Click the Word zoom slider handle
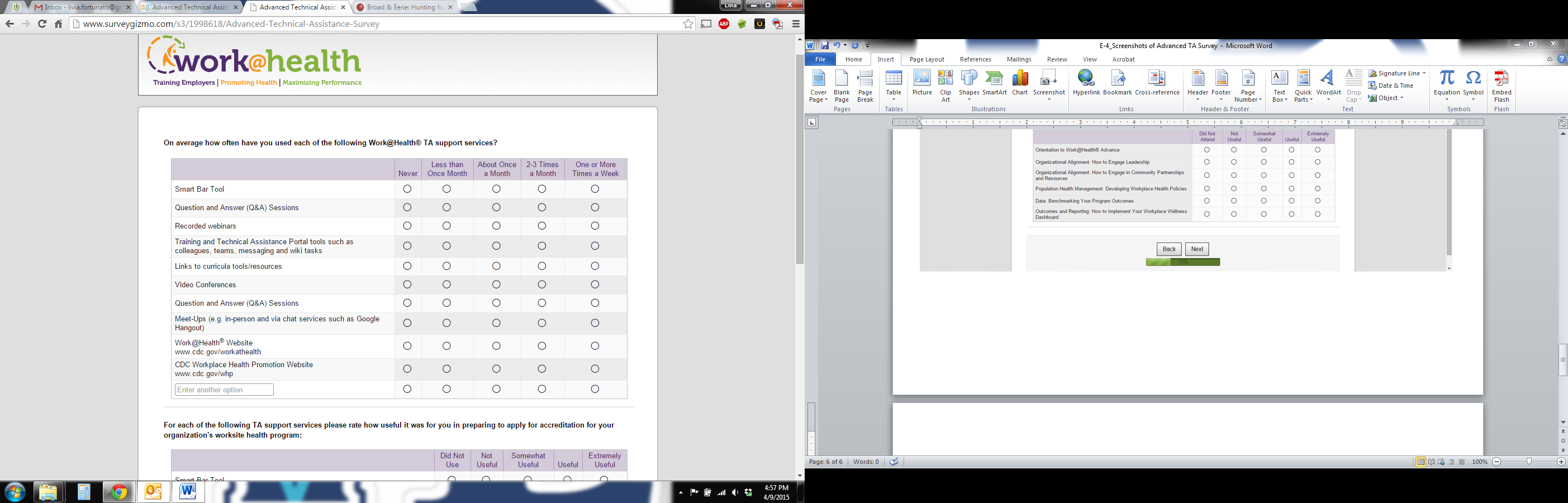This screenshot has width=1568, height=503. [1528, 462]
